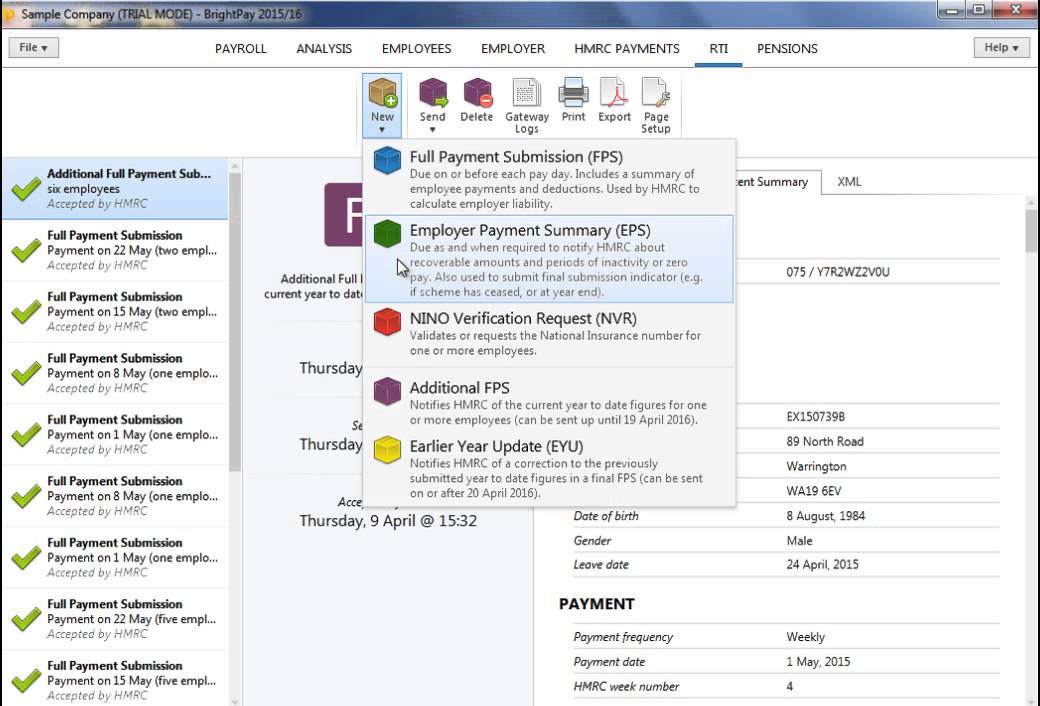Open the PENSIONS tab
The height and width of the screenshot is (706, 1040).
click(x=787, y=48)
